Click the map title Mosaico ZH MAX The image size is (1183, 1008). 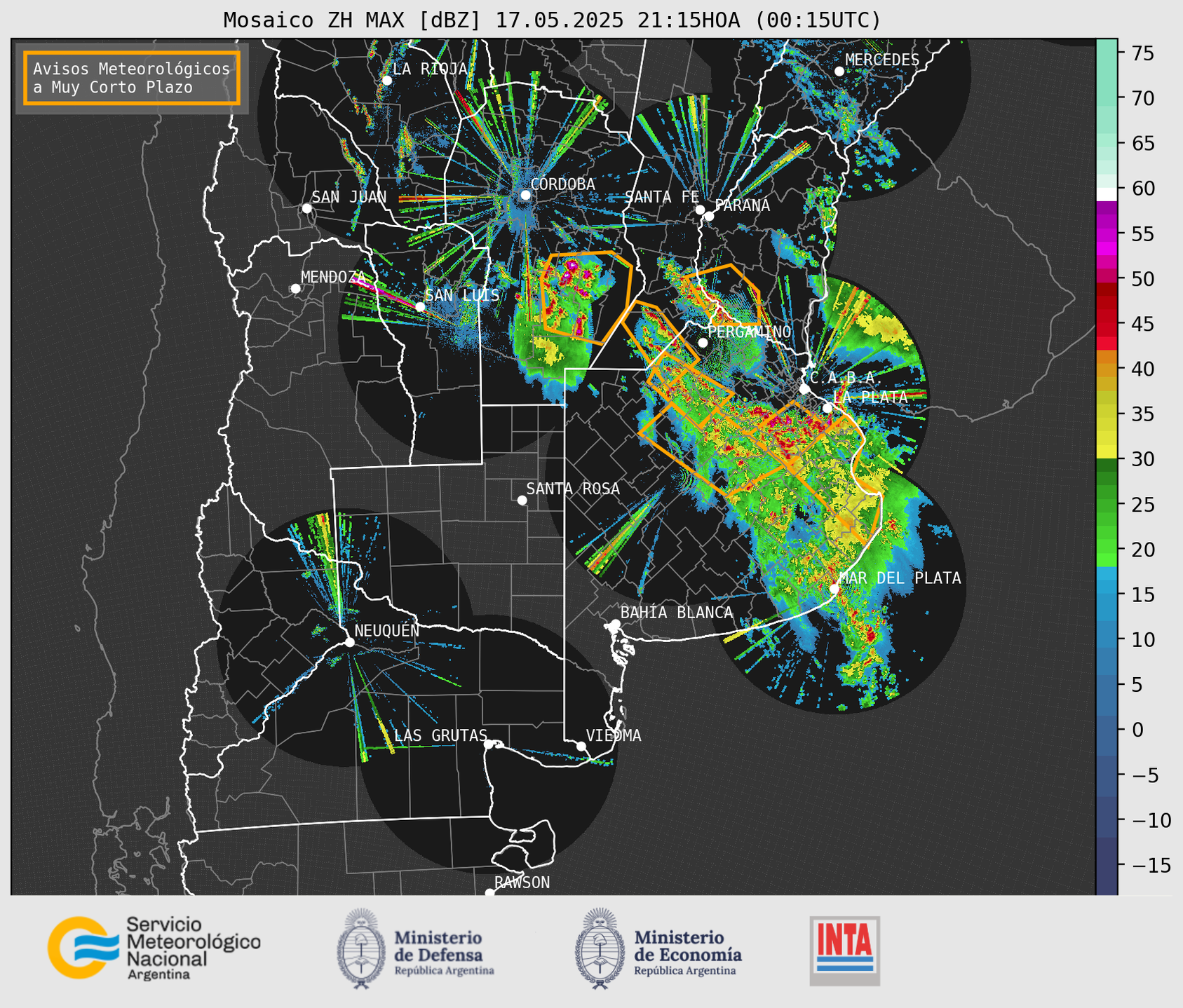pyautogui.click(x=552, y=20)
